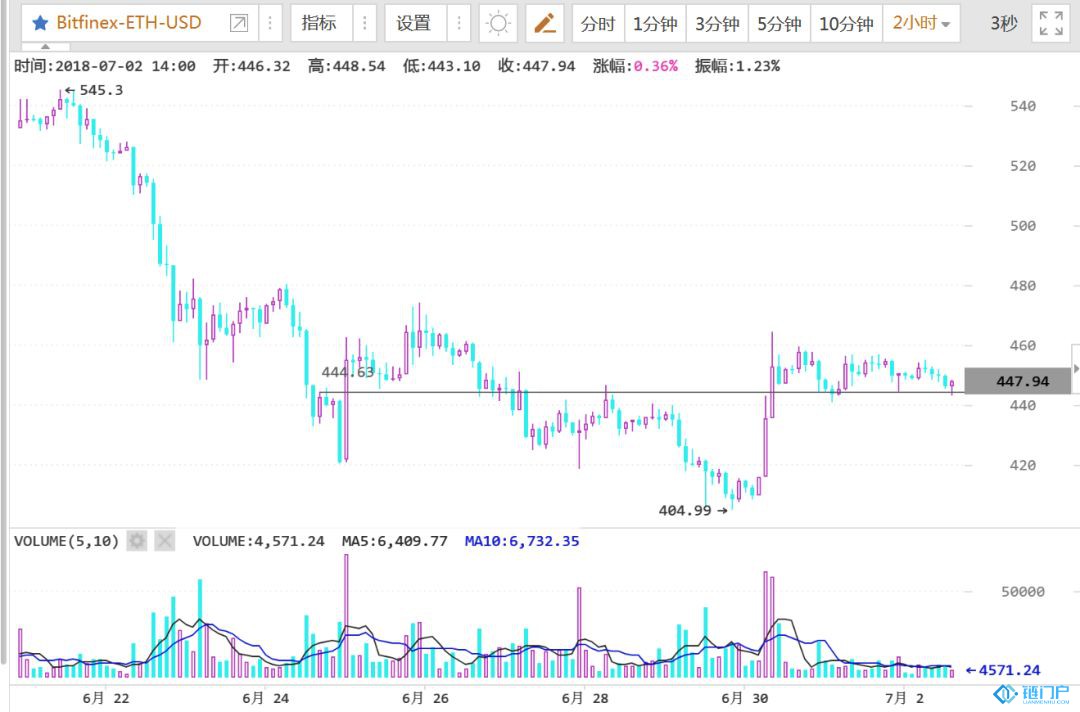Click the 6月 30 date axis label
The height and width of the screenshot is (712, 1080).
745,698
